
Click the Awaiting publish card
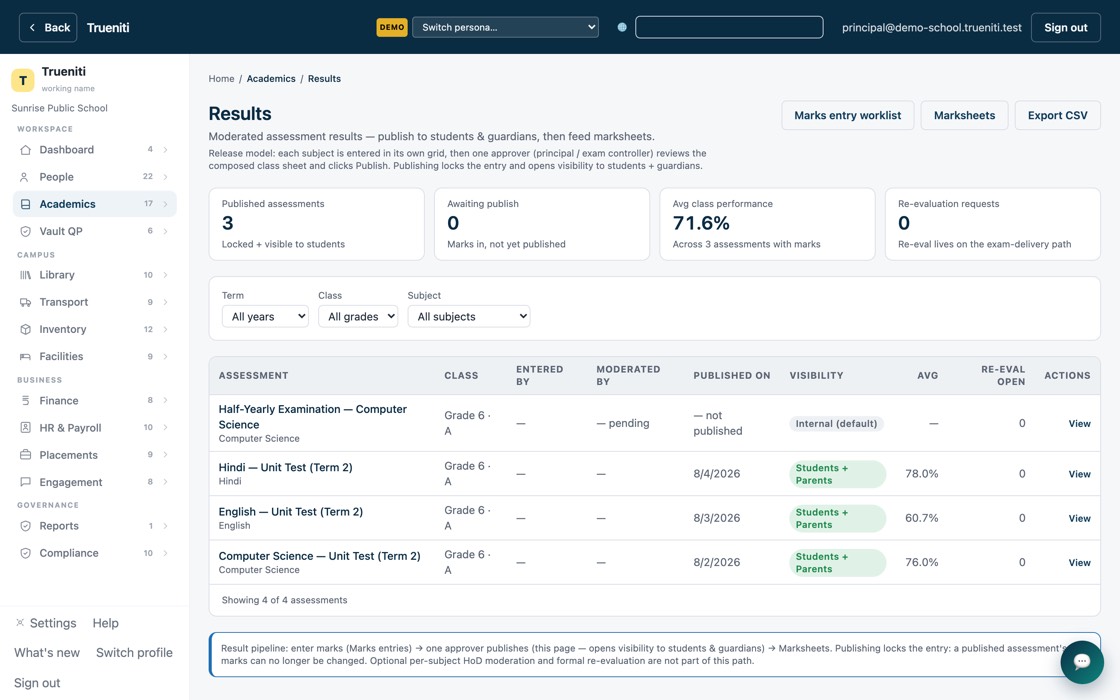click(x=542, y=224)
